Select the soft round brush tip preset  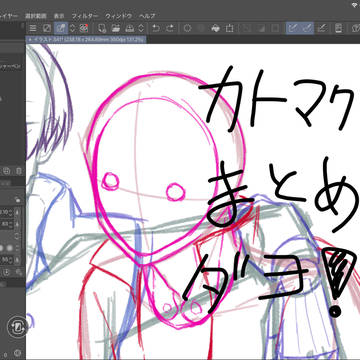coord(10,248)
